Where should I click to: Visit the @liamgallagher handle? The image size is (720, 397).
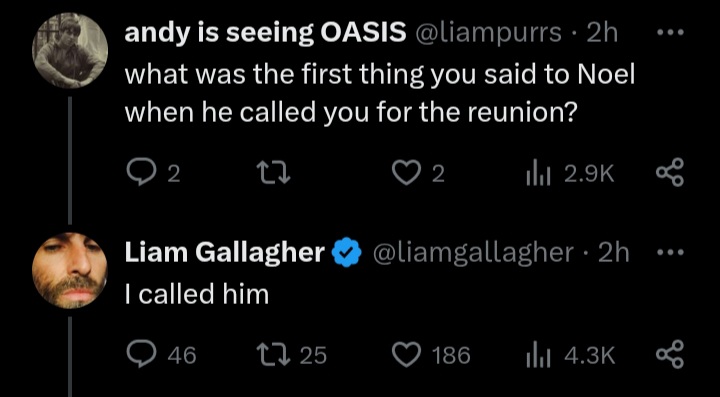coord(473,252)
